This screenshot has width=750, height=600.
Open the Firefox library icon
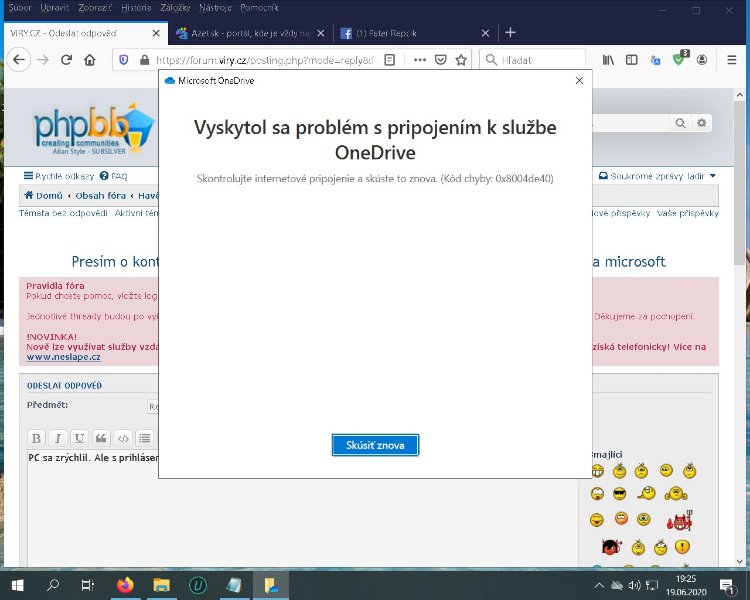click(608, 60)
